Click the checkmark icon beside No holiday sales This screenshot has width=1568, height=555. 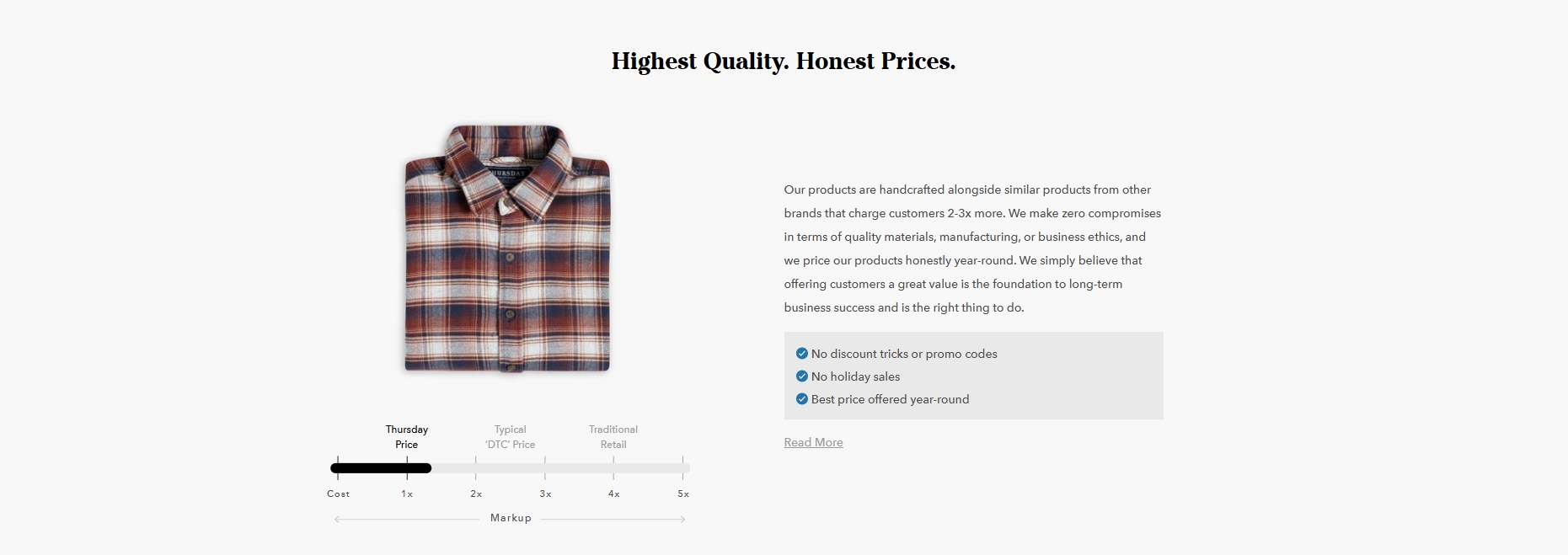802,376
